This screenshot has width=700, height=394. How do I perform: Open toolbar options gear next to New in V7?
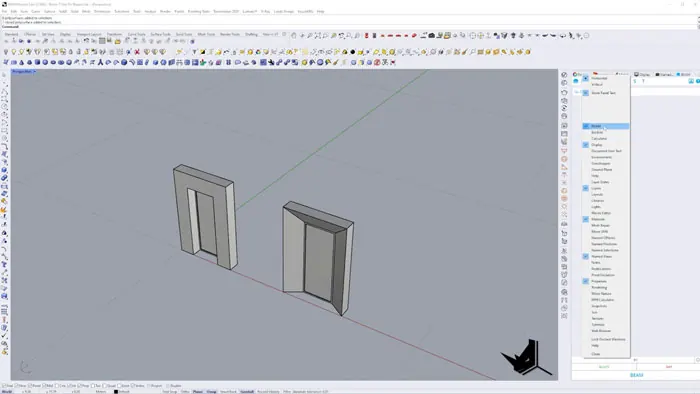click(x=284, y=34)
